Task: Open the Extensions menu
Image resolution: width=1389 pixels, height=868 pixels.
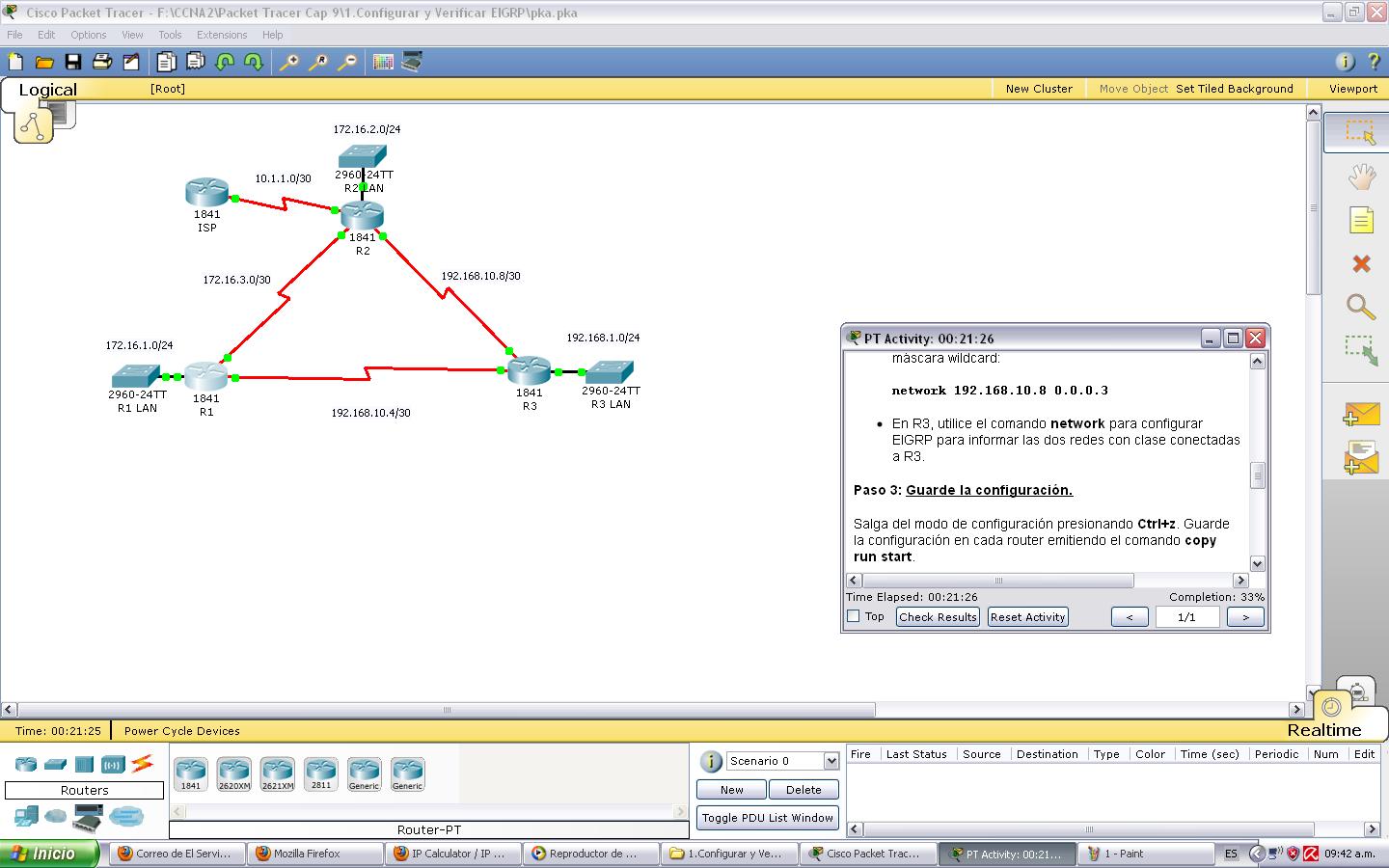Action: click(x=222, y=35)
